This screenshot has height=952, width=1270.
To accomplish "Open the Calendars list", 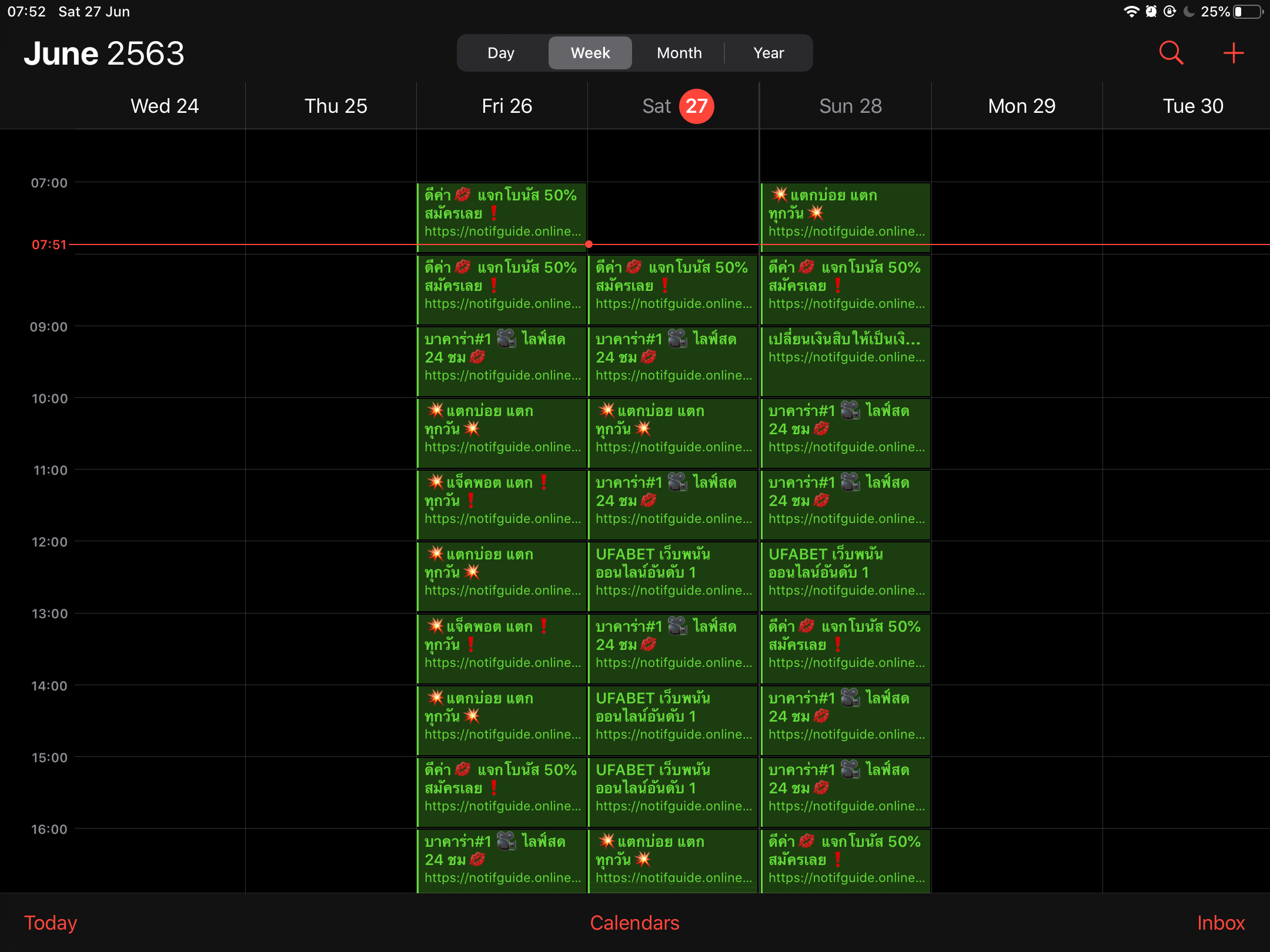I will click(634, 923).
